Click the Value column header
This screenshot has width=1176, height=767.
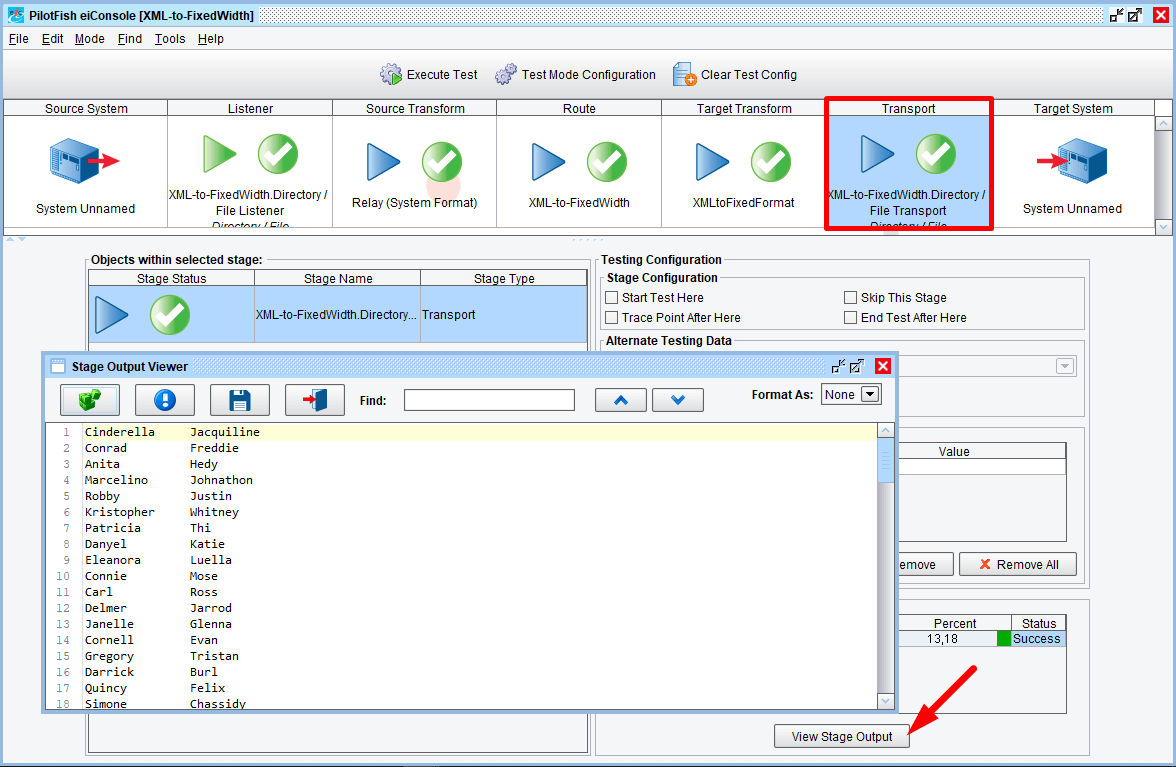pyautogui.click(x=982, y=451)
